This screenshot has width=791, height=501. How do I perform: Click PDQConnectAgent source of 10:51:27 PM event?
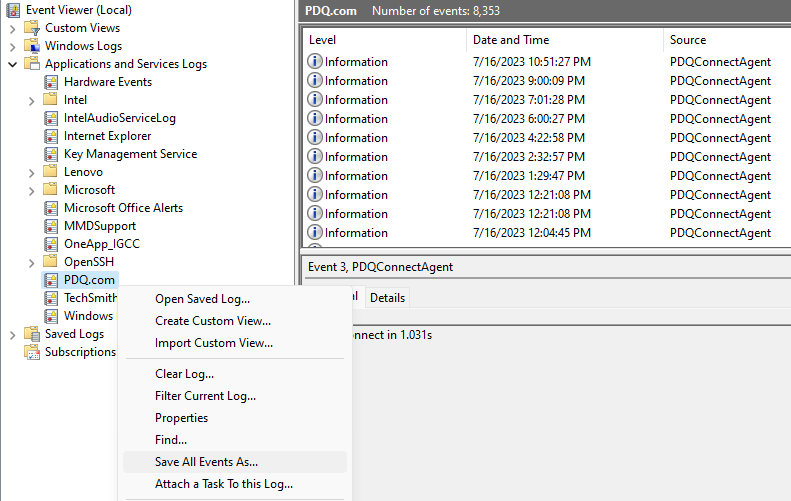coord(720,62)
